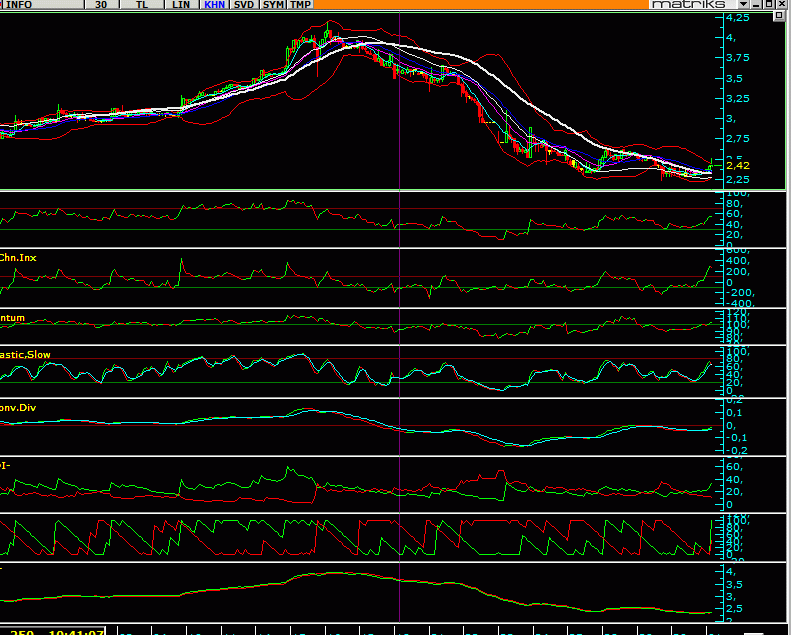Click the 2,75 value on the price axis
This screenshot has height=635, width=791.
click(x=738, y=139)
